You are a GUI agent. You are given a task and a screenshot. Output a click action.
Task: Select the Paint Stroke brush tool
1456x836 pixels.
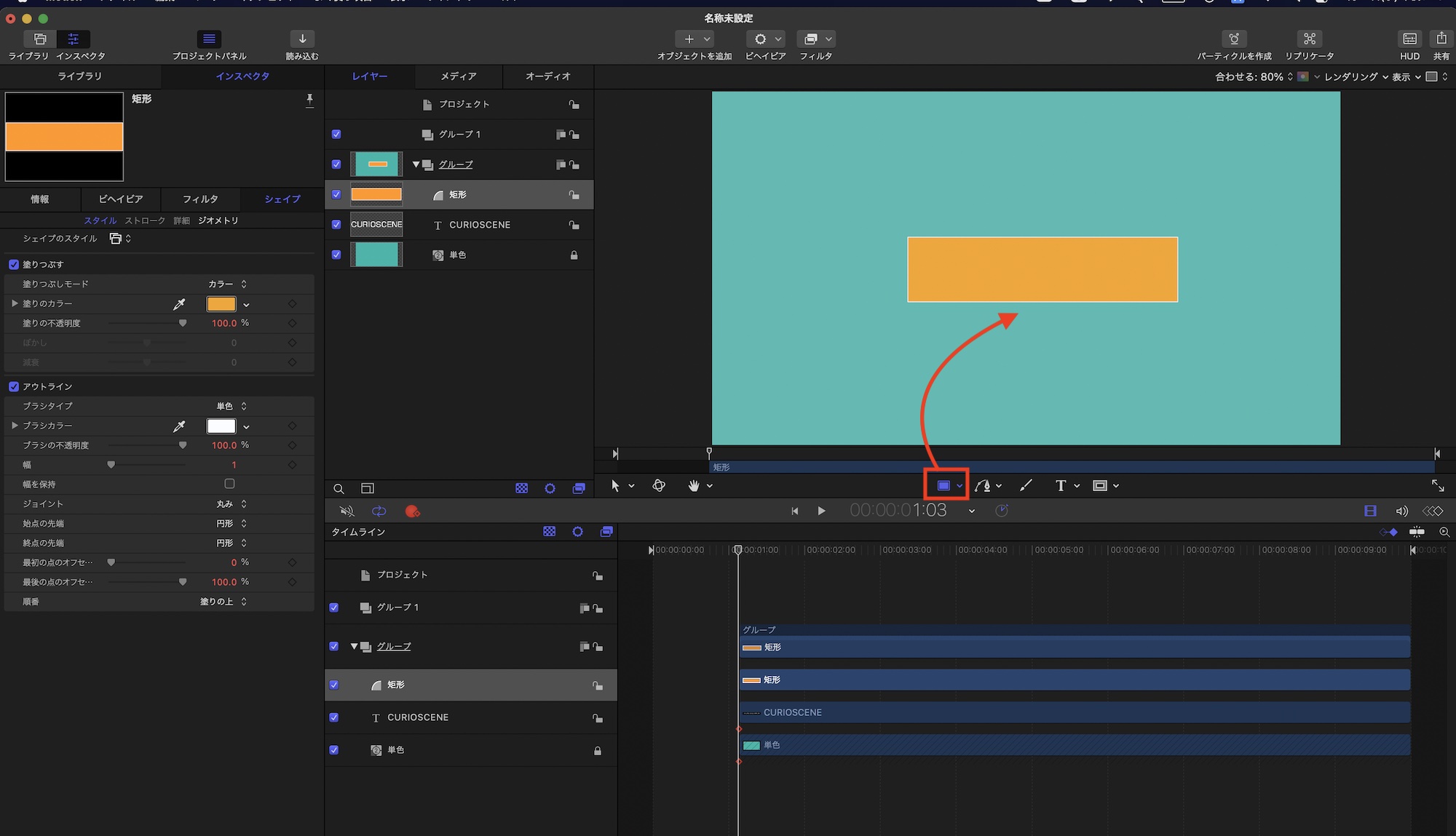(1026, 485)
